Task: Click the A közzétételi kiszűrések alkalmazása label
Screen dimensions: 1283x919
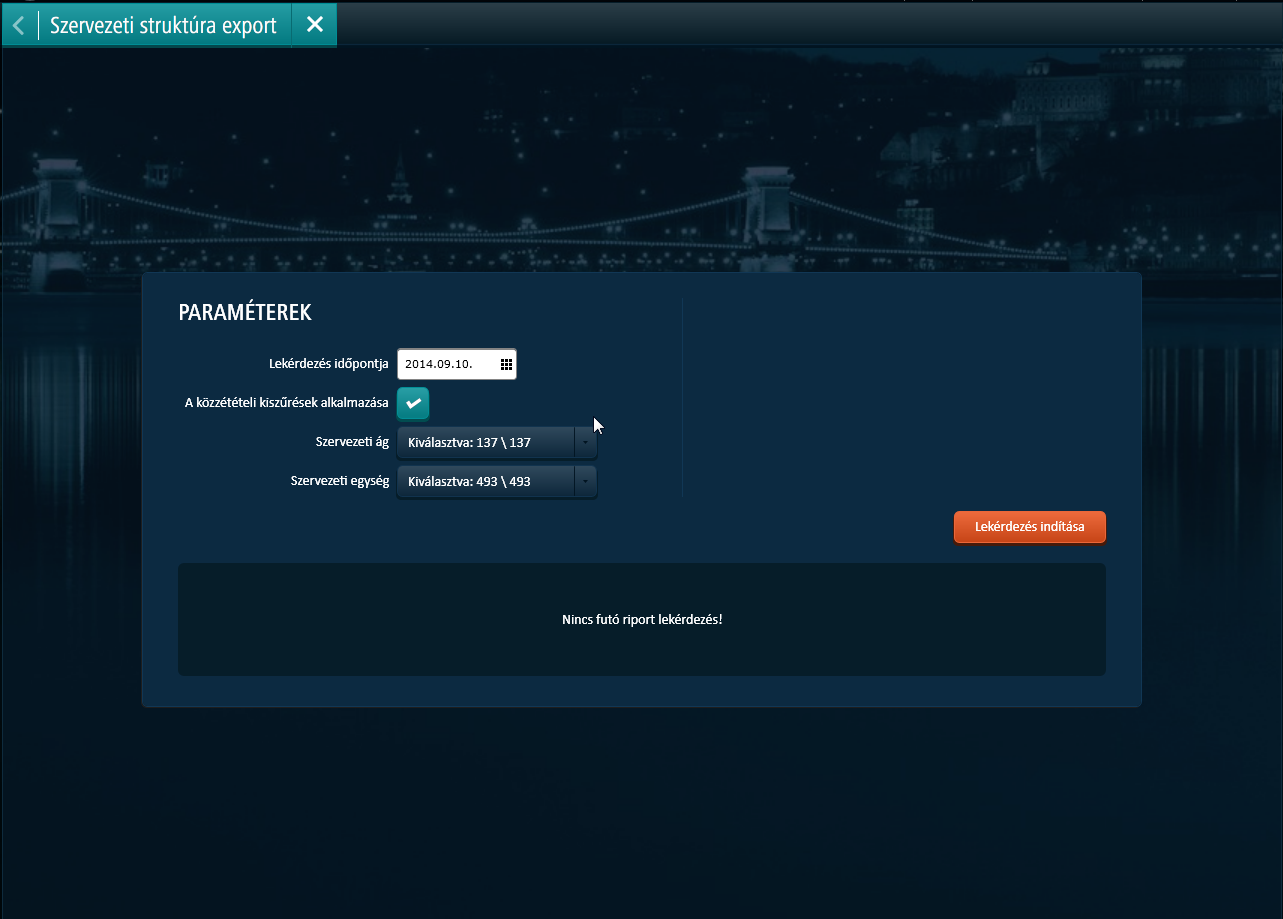Action: tap(287, 403)
